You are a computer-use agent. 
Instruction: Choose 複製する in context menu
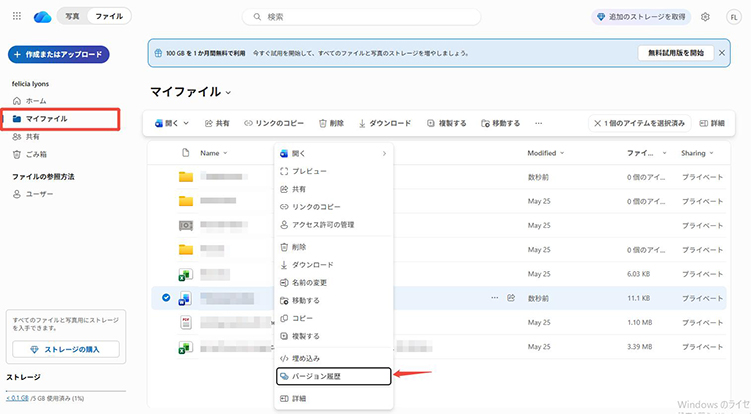click(334, 336)
